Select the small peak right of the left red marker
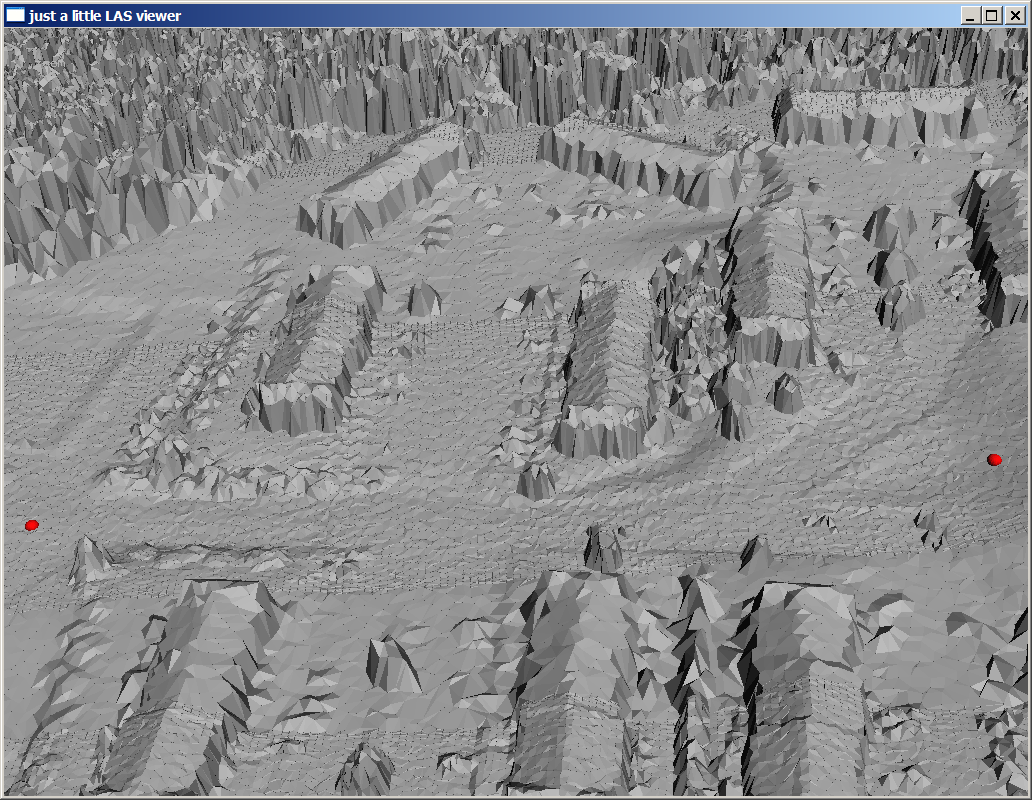The height and width of the screenshot is (800, 1032). (x=90, y=558)
